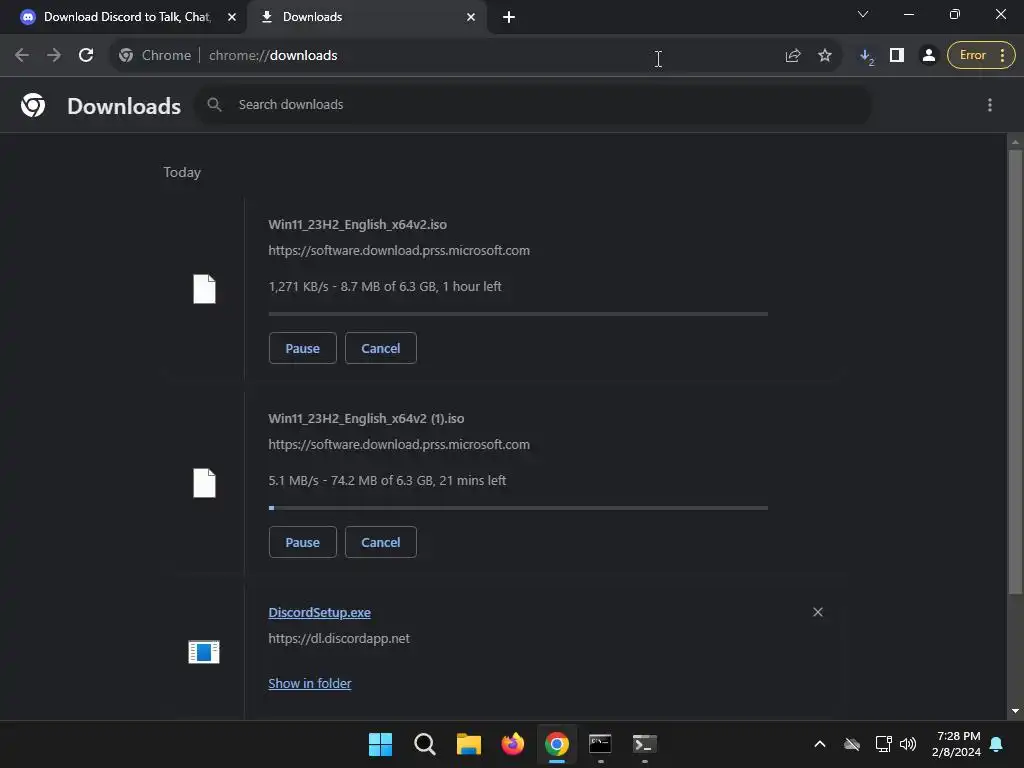Cancel Win11_23H2_English_x64v2 (1).iso download
The width and height of the screenshot is (1024, 768).
pos(381,542)
